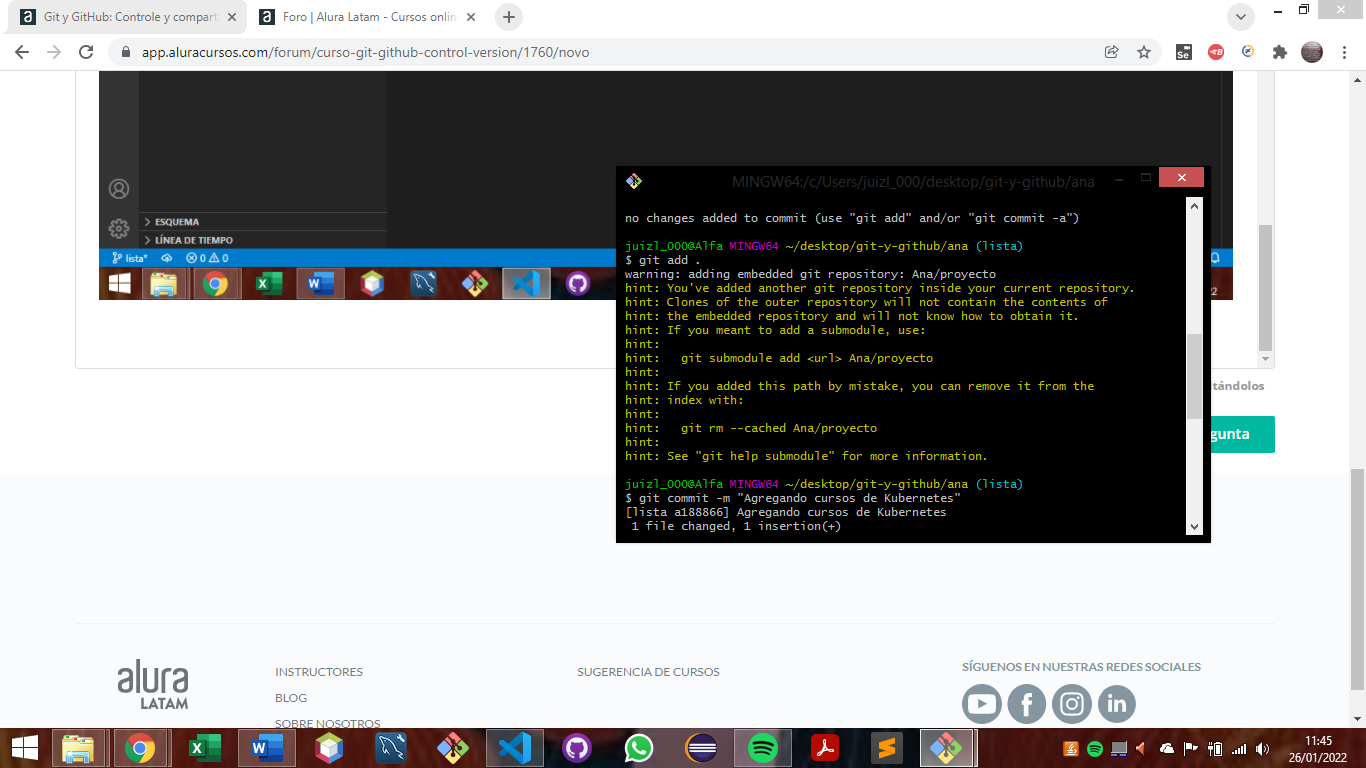Close the 'Foro | Alura Latam' browser tab
Image resolution: width=1366 pixels, height=768 pixels.
coord(473,17)
